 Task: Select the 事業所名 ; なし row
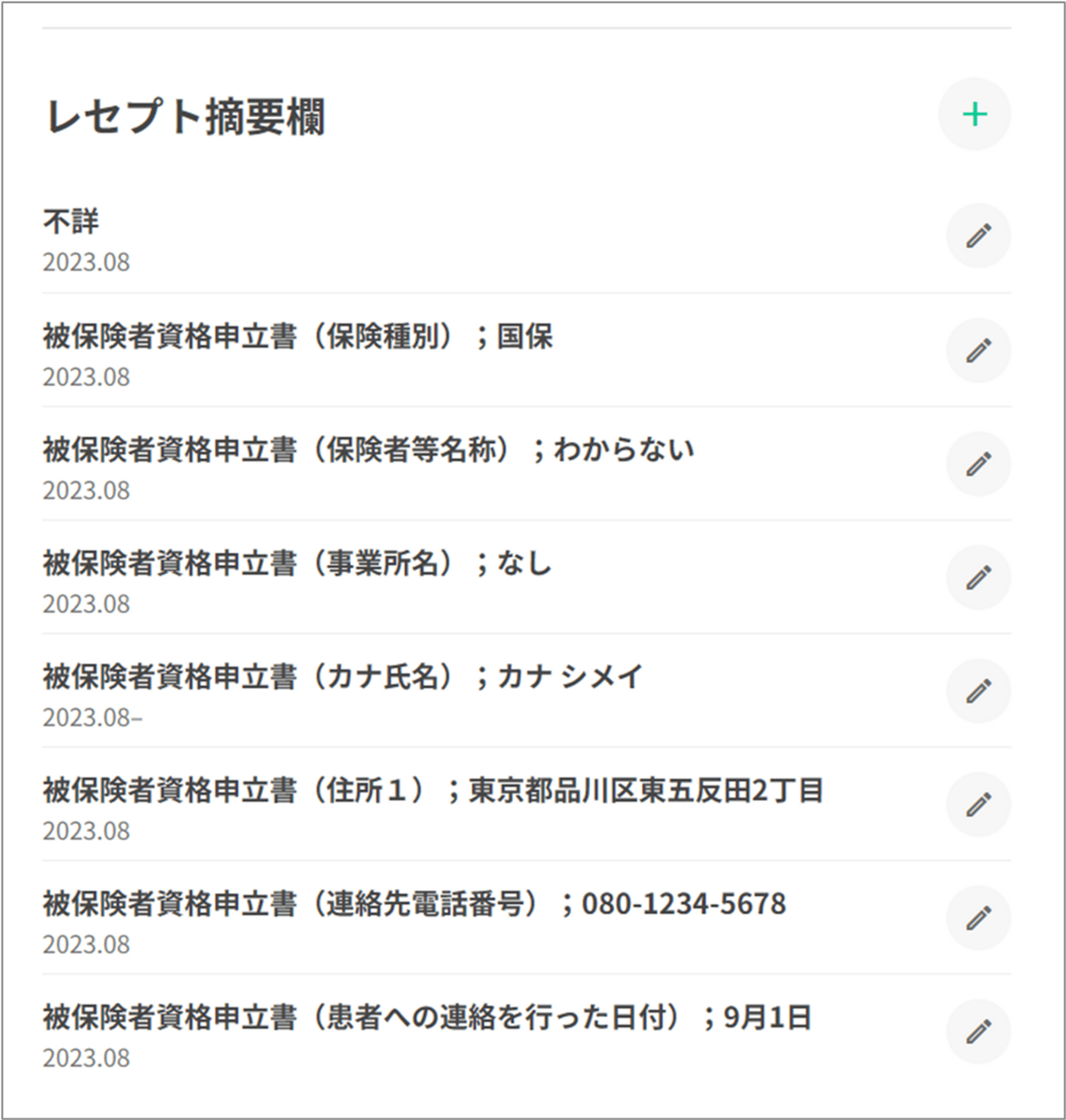tap(297, 563)
